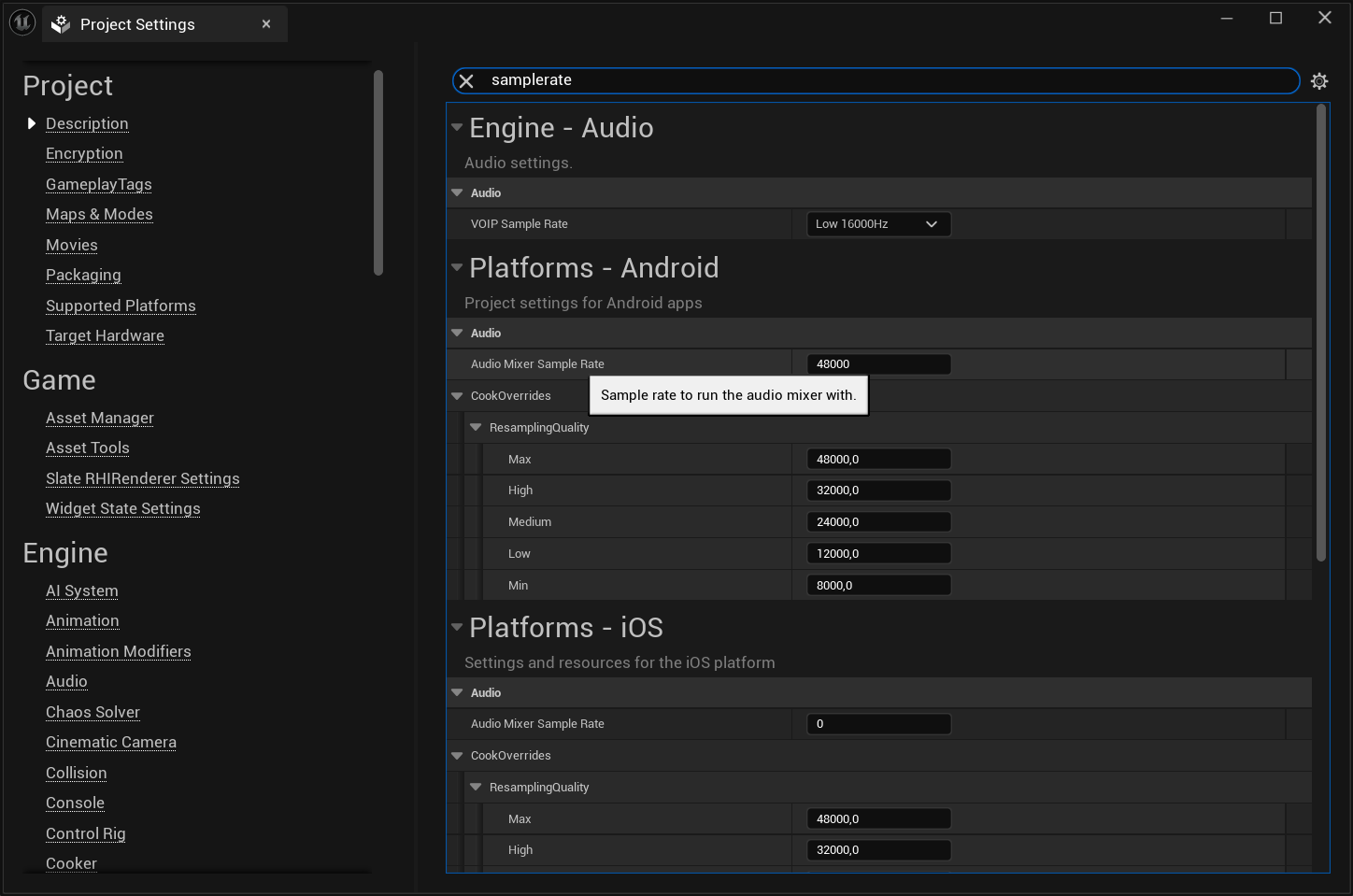
Task: Collapse the Engine - Audio section
Action: coord(457,127)
